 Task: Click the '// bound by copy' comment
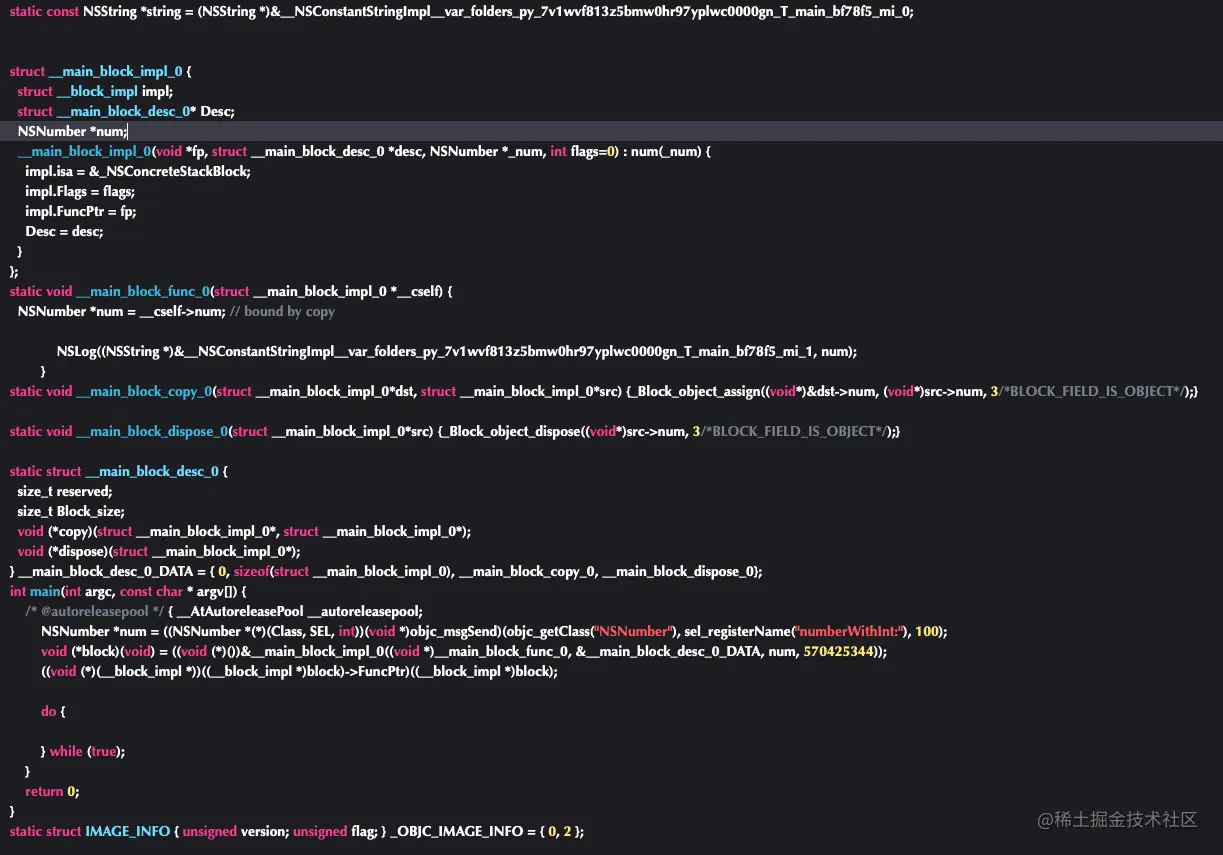(282, 311)
